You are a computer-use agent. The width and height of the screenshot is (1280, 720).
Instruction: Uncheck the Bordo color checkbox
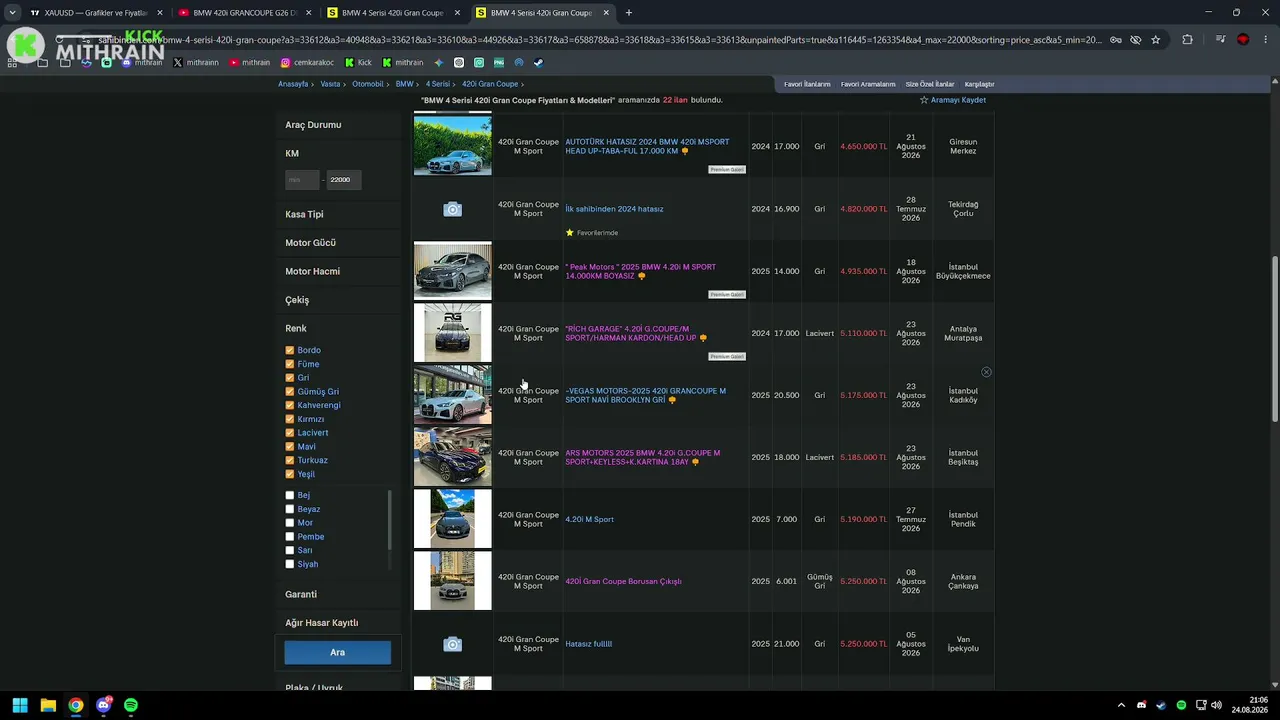tap(290, 350)
